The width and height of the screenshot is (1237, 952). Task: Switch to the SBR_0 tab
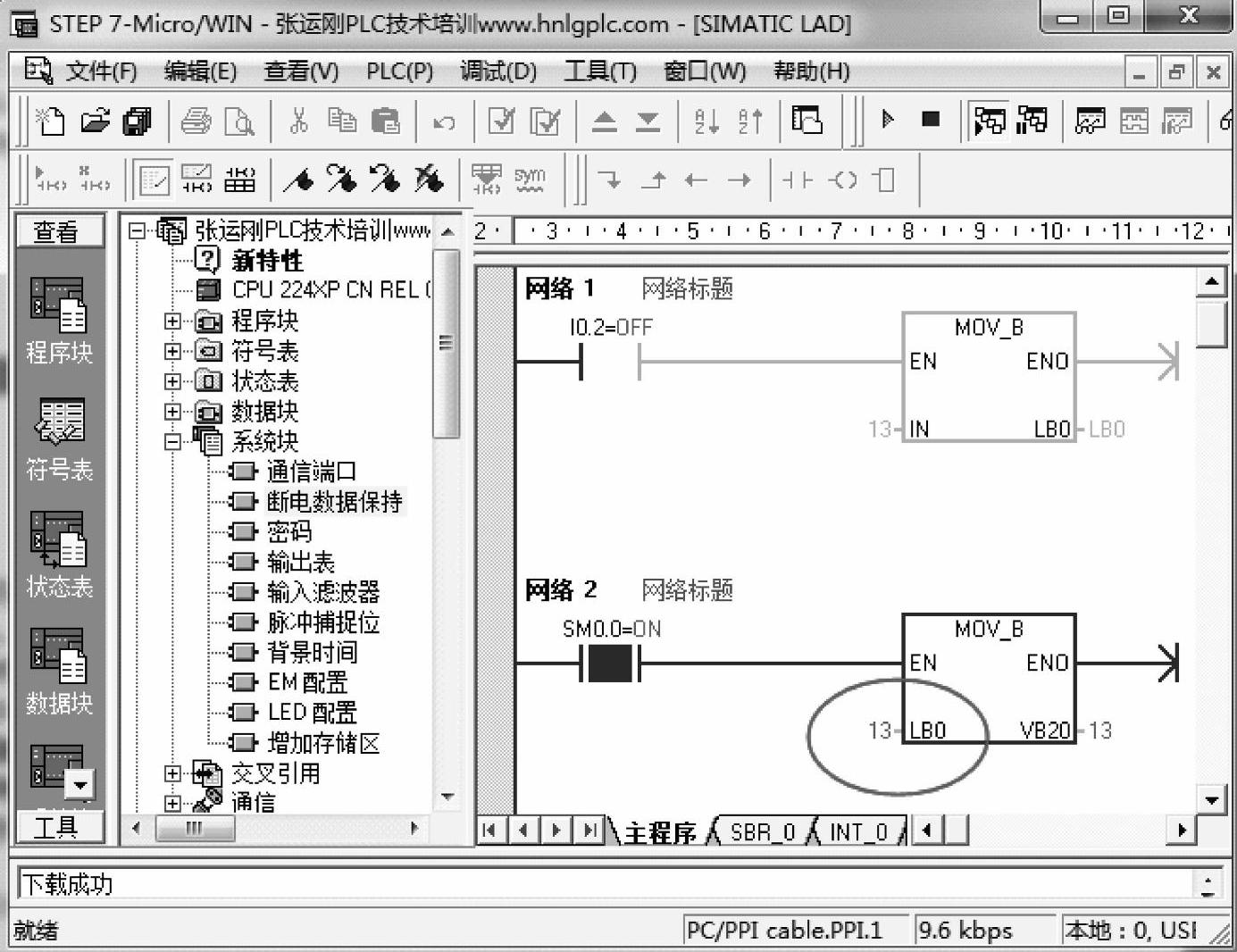coord(762,832)
